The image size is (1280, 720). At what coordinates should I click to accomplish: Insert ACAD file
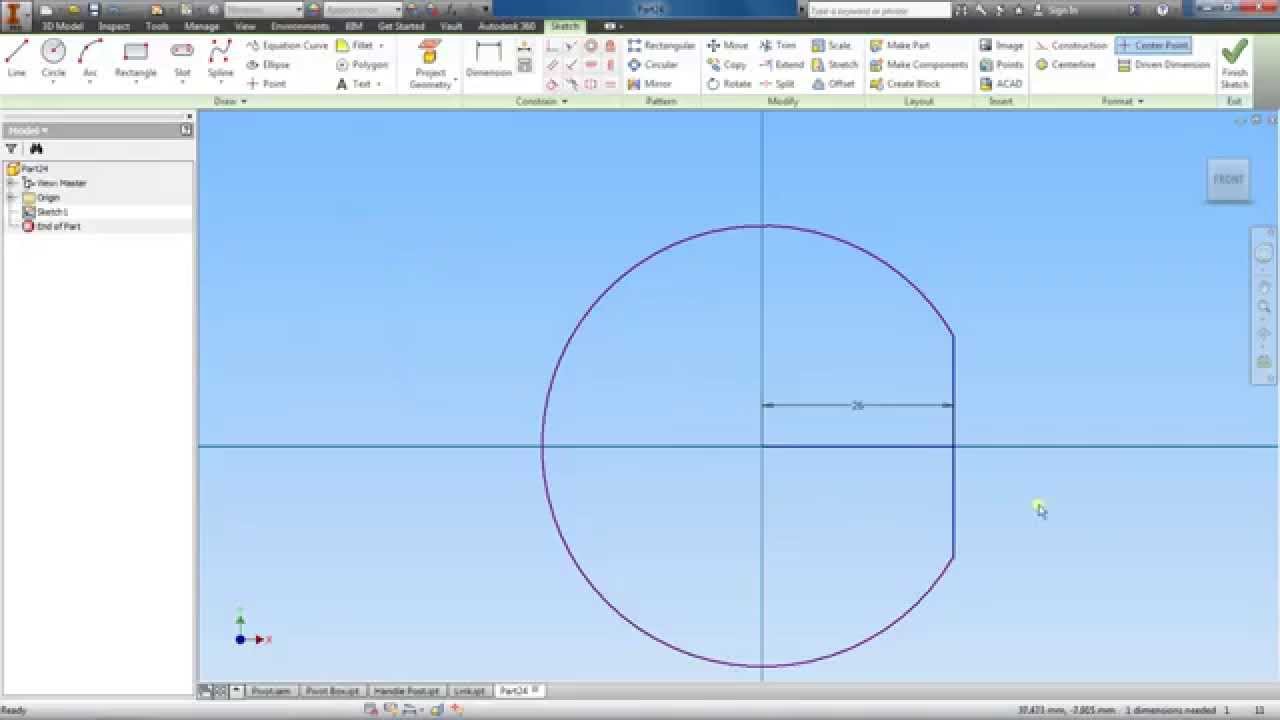pos(1001,84)
